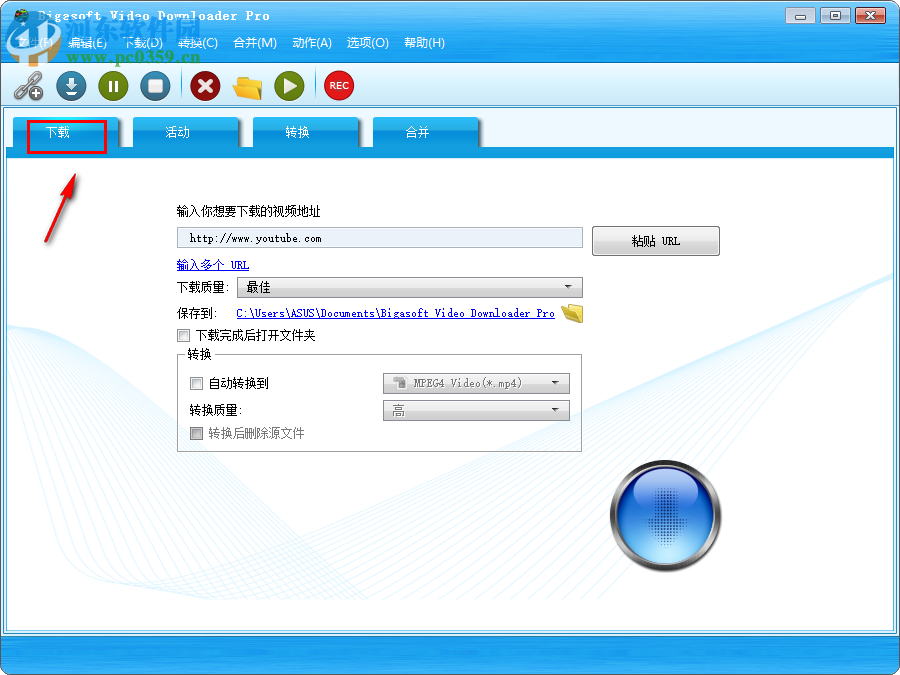
Task: Enable 下载完成后打开文件夹 checkbox
Action: point(183,335)
